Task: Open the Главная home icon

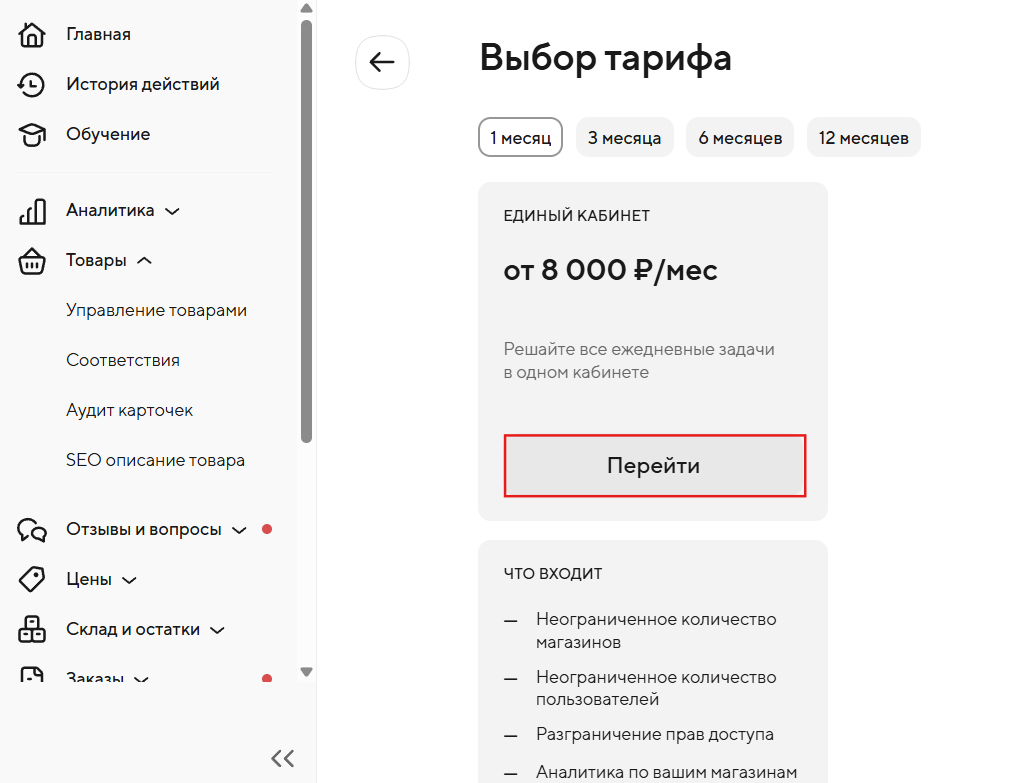Action: point(31,35)
